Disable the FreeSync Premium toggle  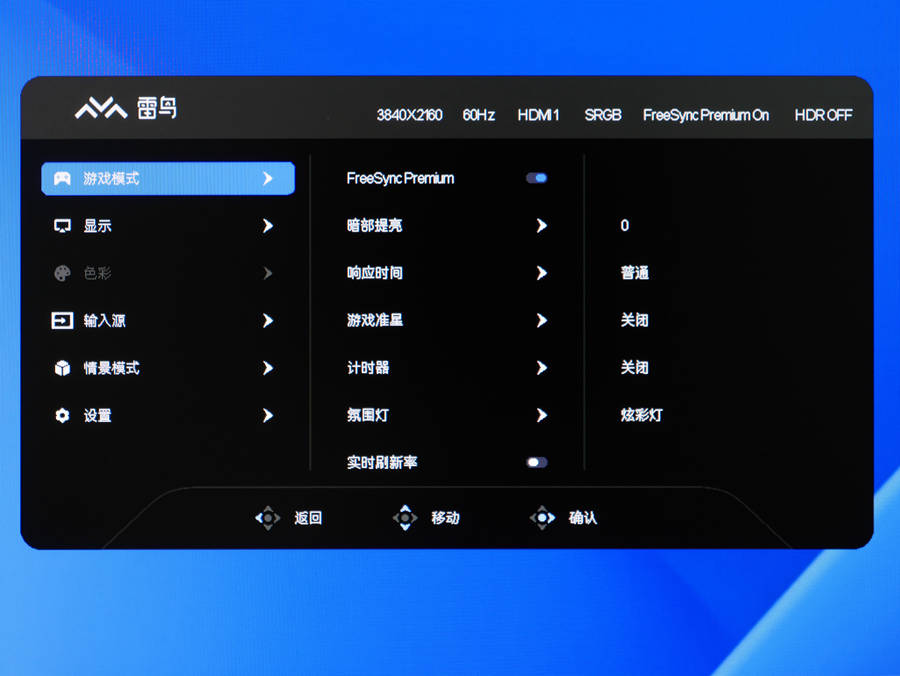pyautogui.click(x=537, y=178)
